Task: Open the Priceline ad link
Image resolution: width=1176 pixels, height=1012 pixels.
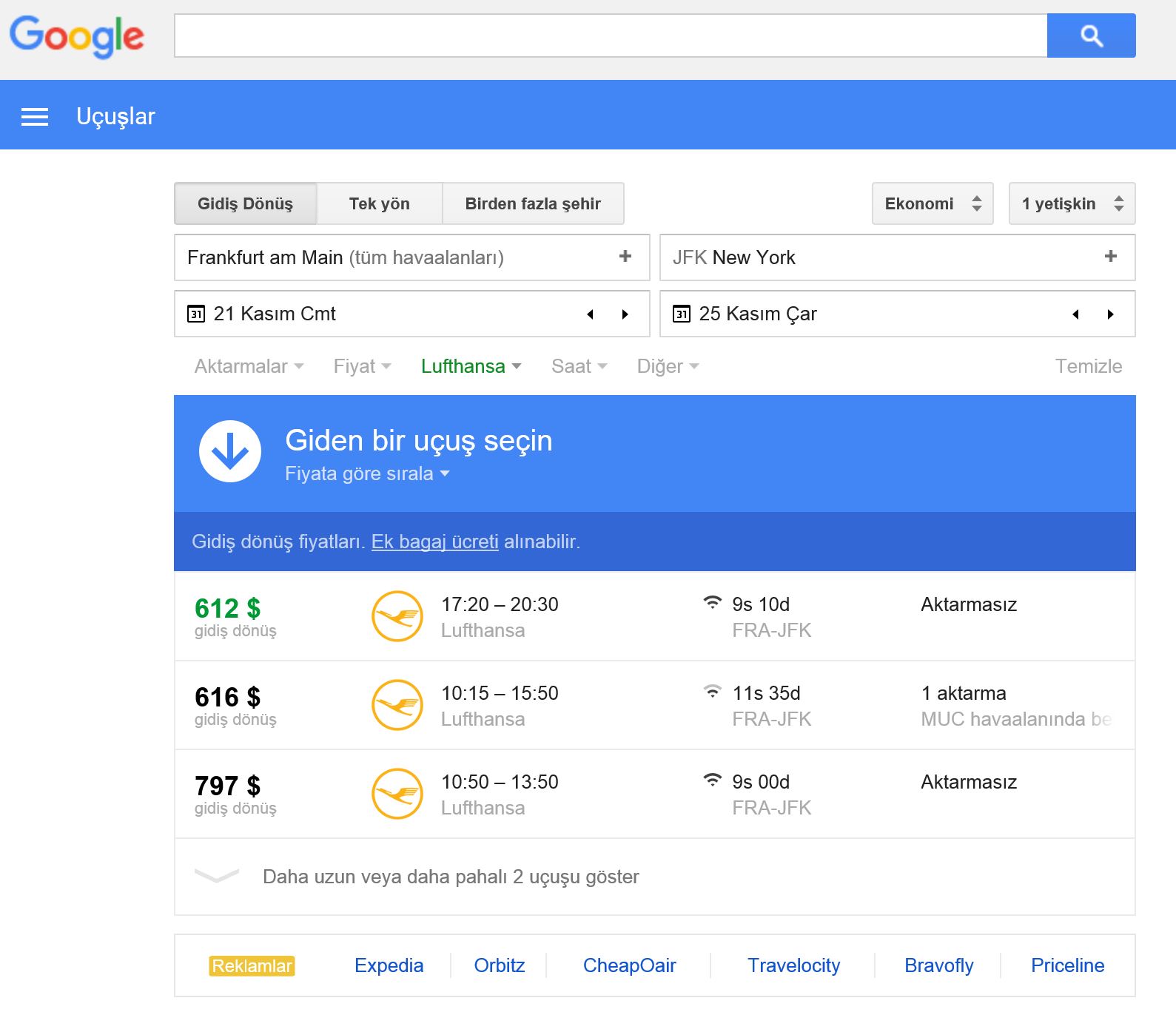Action: [1068, 965]
